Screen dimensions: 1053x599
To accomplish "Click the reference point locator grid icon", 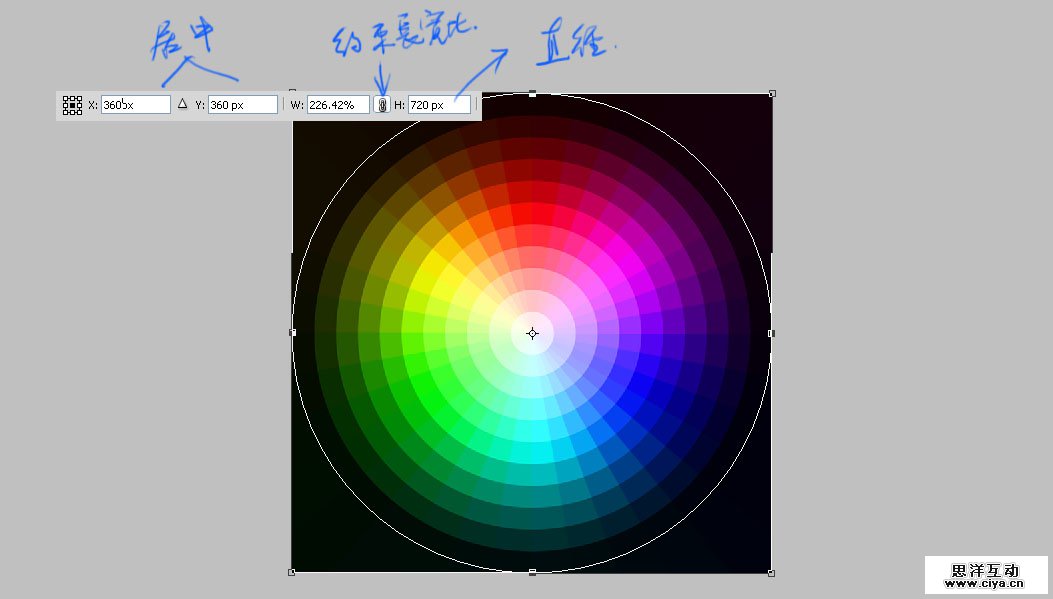I will coord(72,105).
